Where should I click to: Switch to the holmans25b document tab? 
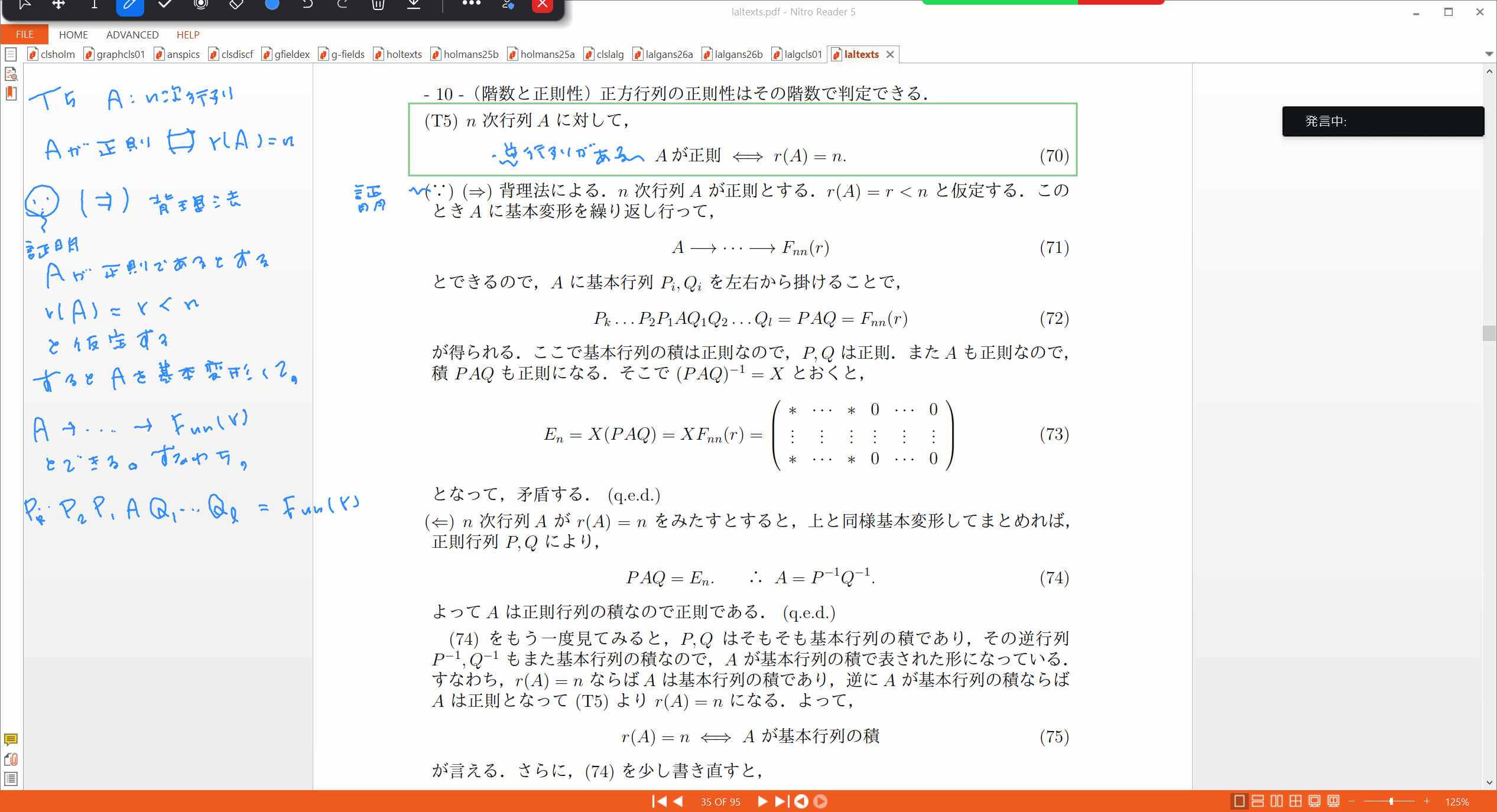[465, 54]
